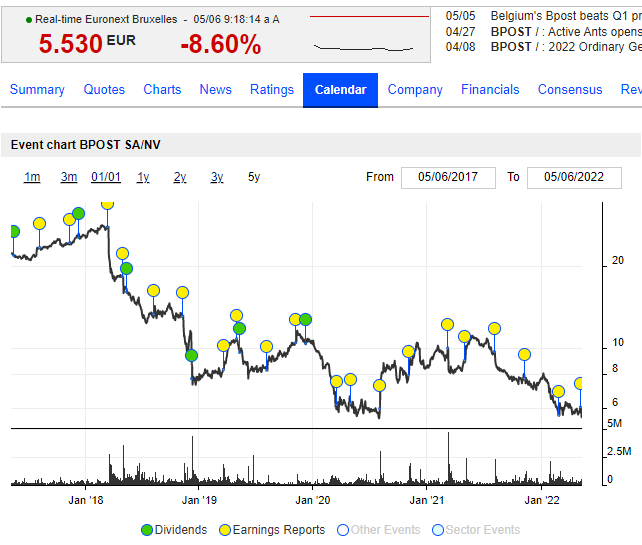Image resolution: width=642 pixels, height=545 pixels.
Task: Click the earnings marker at the 2018 price peak
Action: click(x=107, y=204)
